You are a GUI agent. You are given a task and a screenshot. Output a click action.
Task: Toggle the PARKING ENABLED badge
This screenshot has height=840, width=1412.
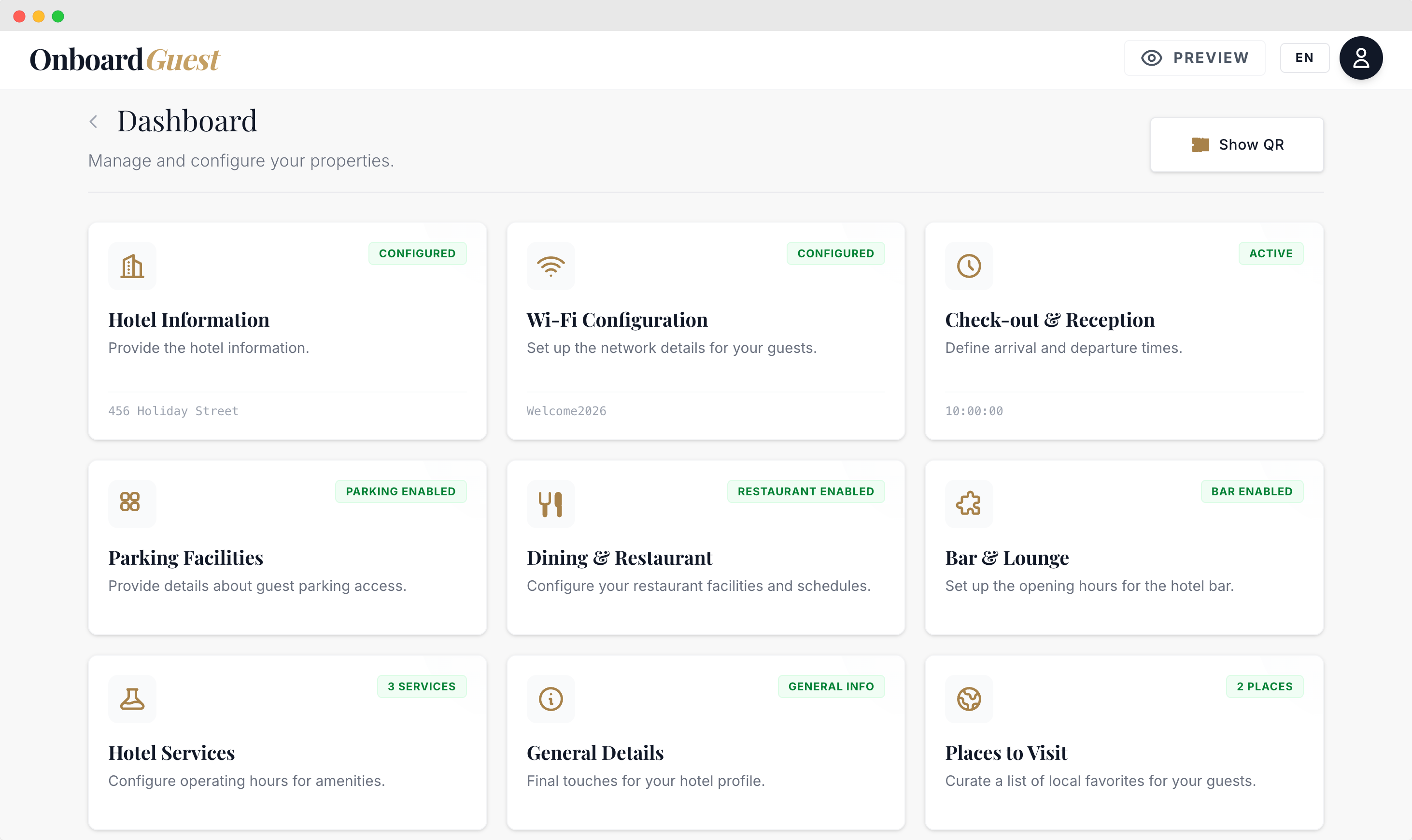[x=400, y=491]
